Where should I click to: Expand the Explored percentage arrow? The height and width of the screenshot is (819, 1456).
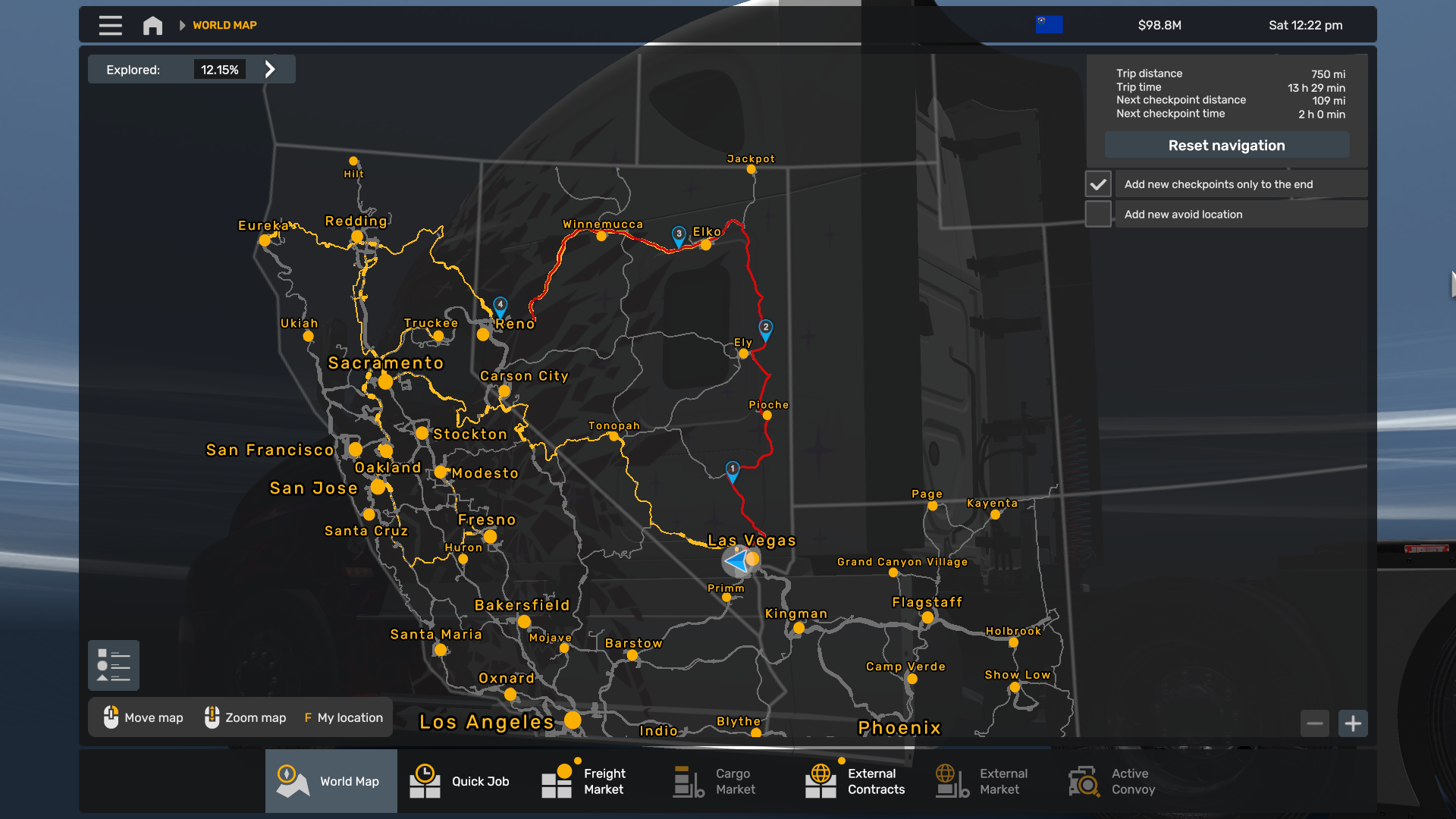(270, 70)
